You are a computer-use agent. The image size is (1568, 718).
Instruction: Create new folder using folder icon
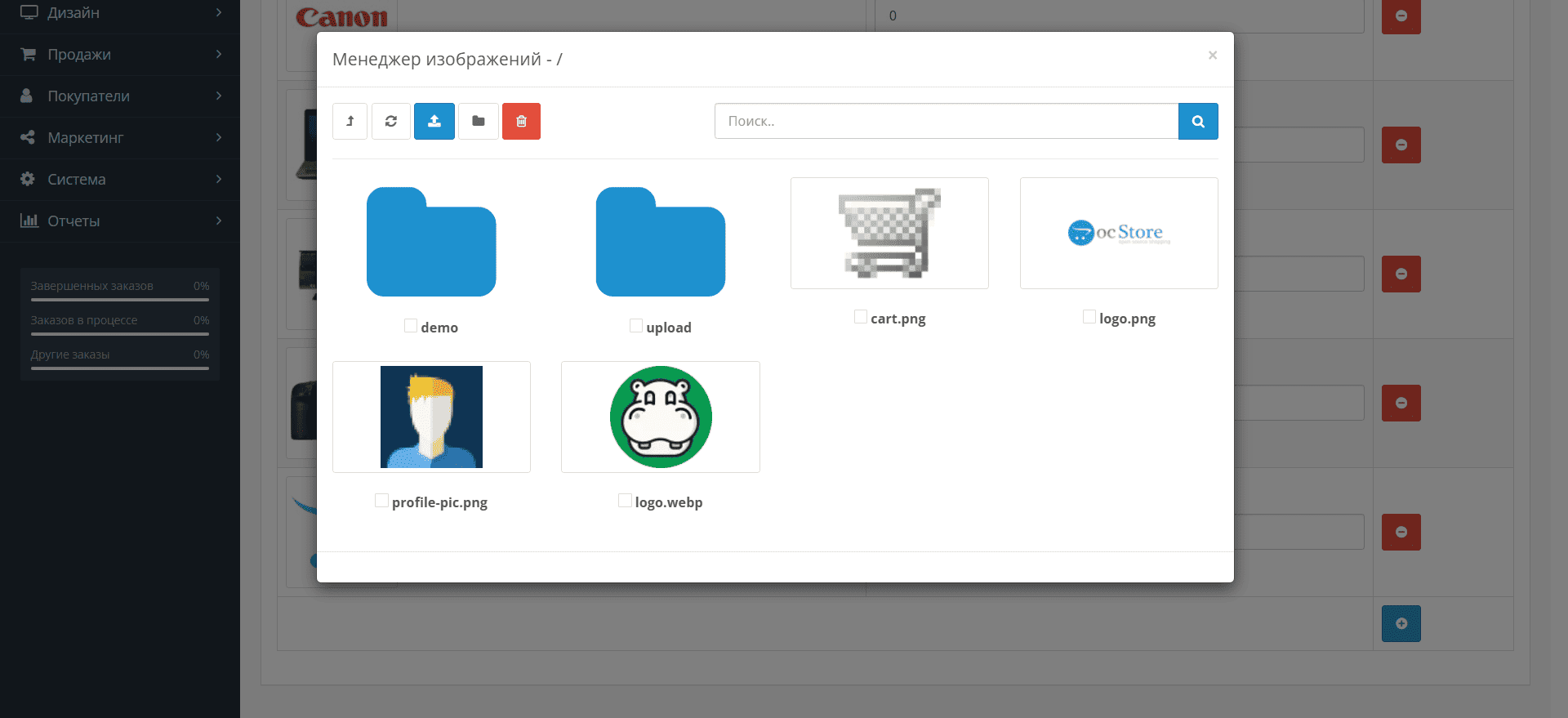(x=479, y=121)
